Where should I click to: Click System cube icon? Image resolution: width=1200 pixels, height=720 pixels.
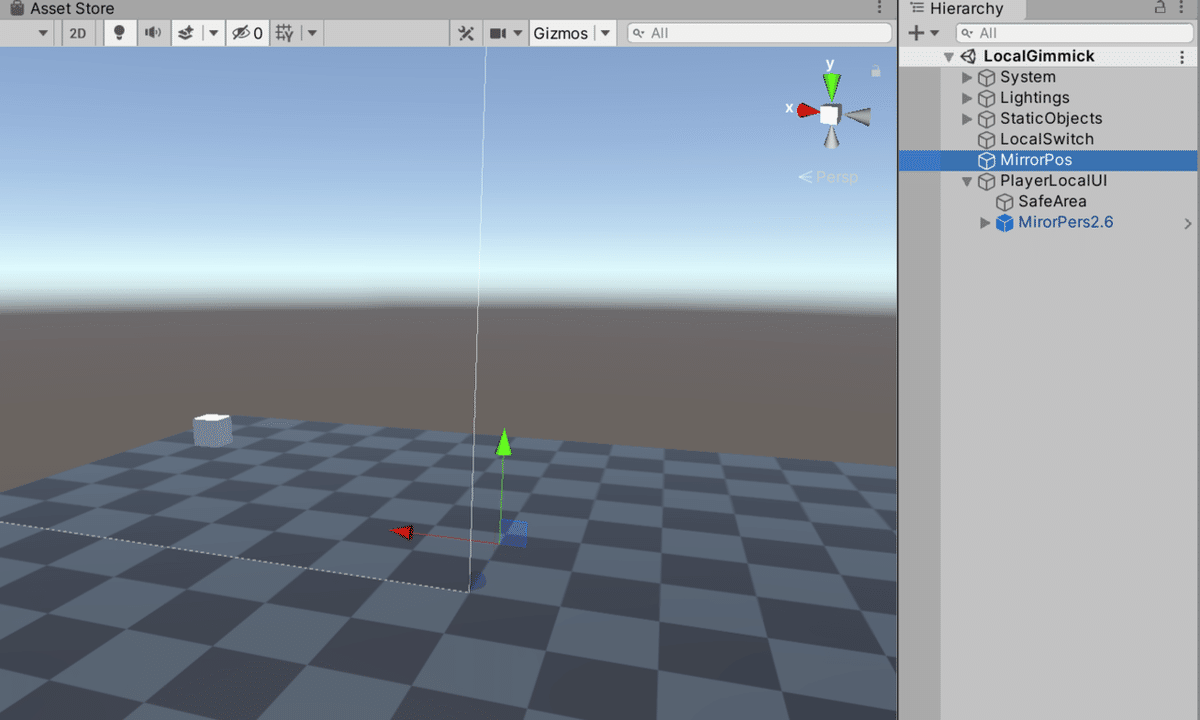click(987, 77)
